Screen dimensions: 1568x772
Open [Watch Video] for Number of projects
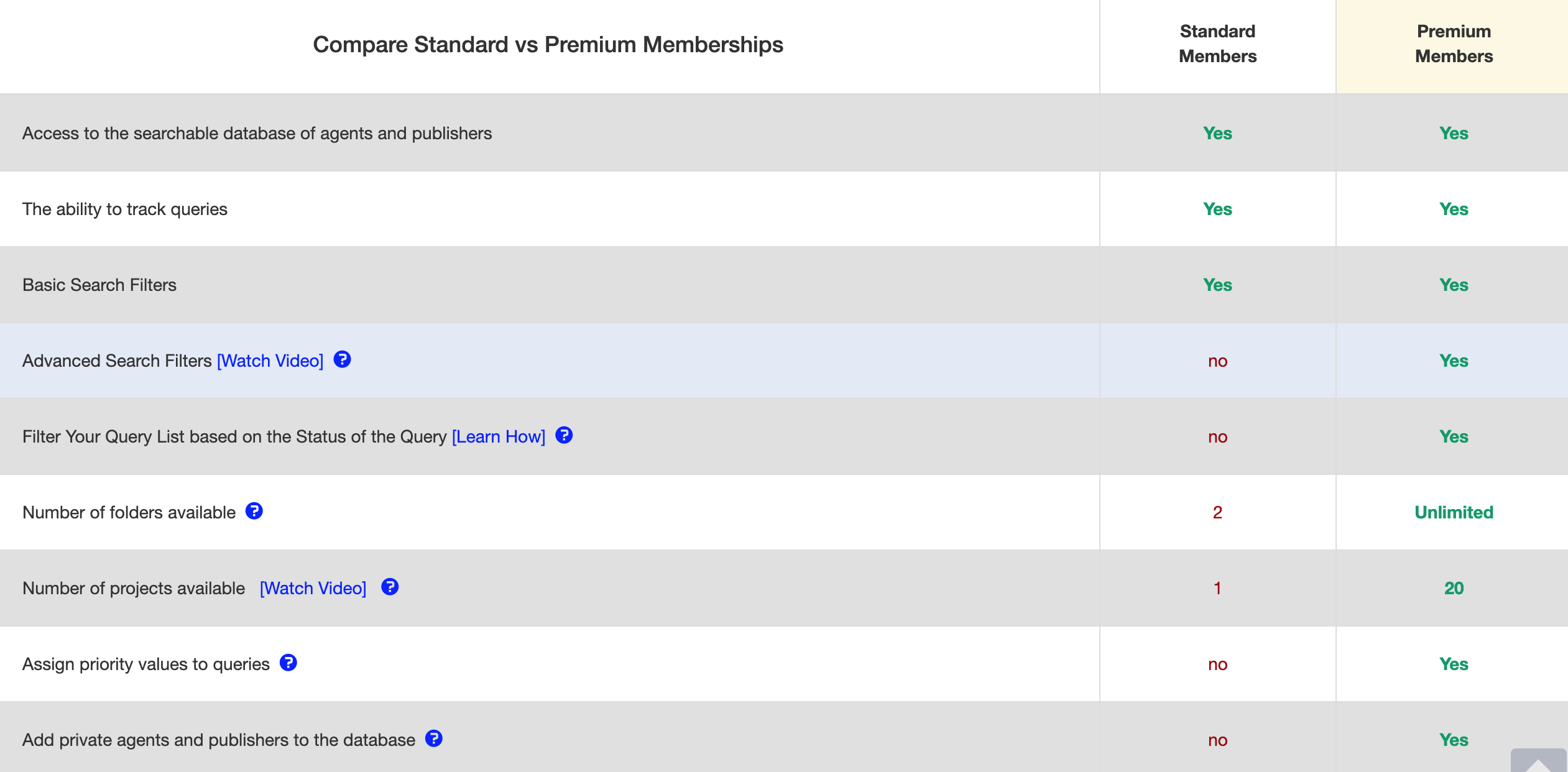coord(313,587)
